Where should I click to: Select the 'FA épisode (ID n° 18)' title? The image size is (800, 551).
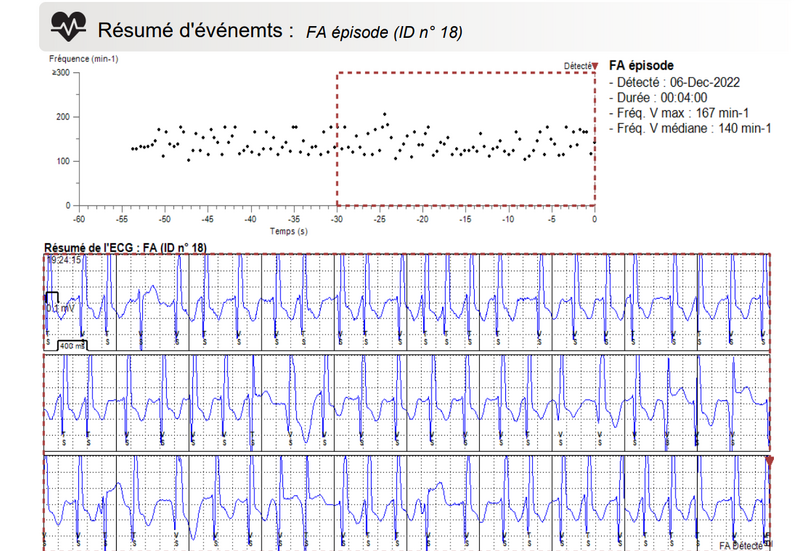pos(384,32)
